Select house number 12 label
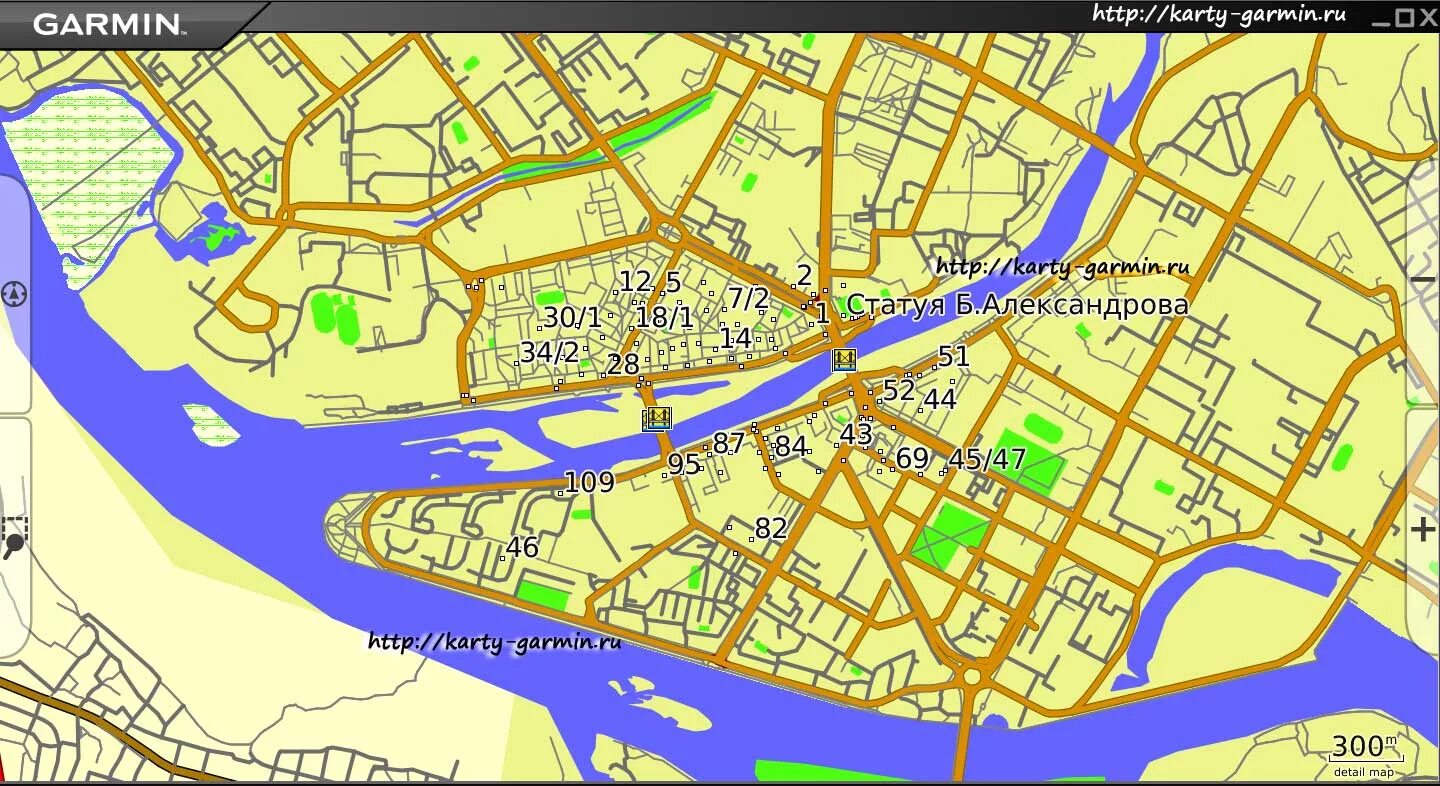 click(635, 282)
